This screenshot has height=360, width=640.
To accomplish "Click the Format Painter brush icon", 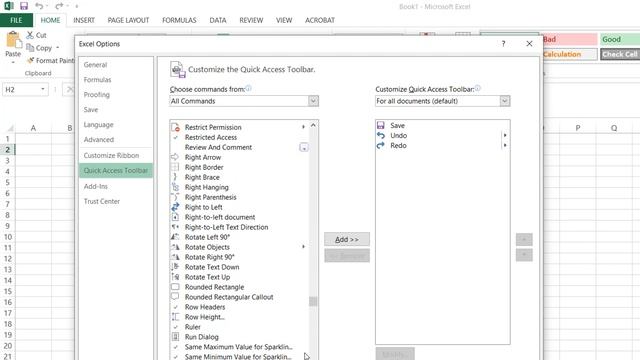I will [30, 60].
